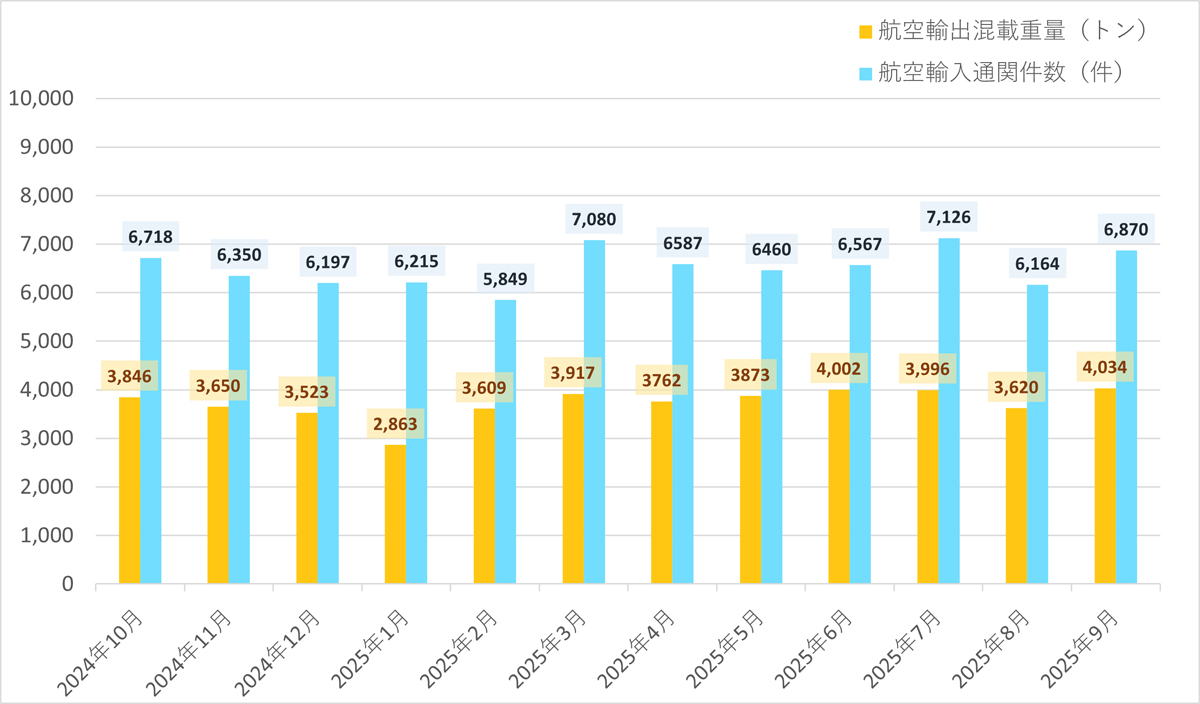Select the 7,126 data label
Screen dimensions: 1200x704
tap(949, 217)
